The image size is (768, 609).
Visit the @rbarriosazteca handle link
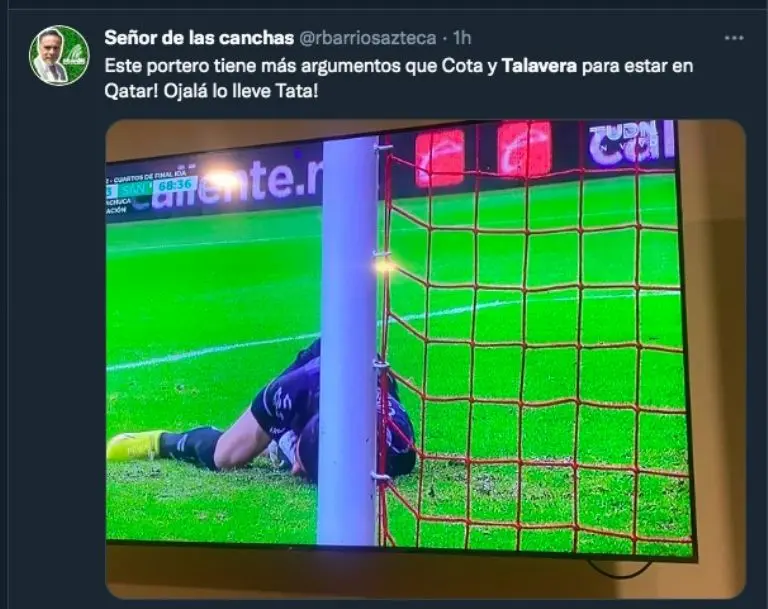(x=367, y=38)
